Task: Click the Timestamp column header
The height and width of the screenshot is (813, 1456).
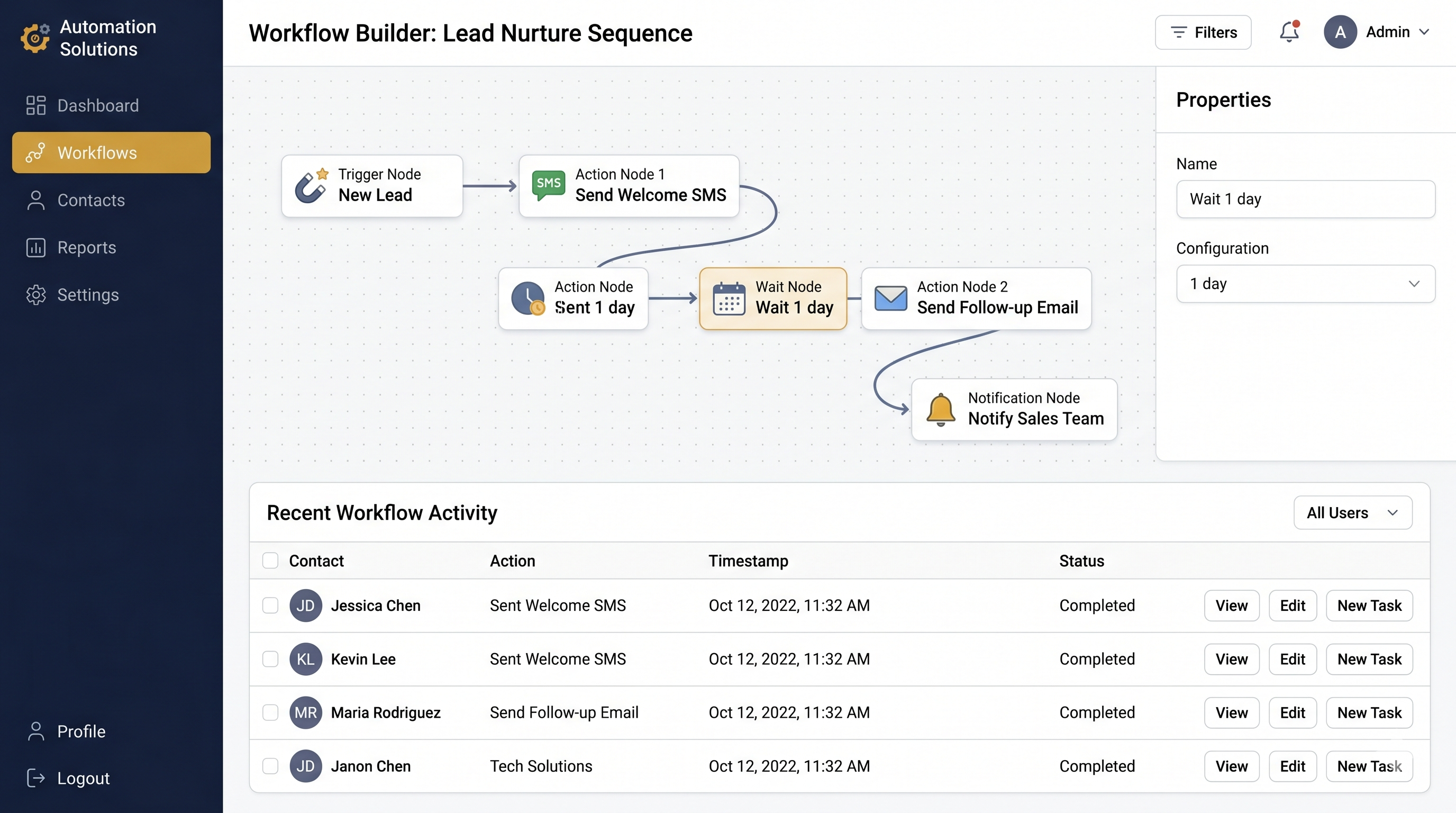Action: pyautogui.click(x=748, y=561)
